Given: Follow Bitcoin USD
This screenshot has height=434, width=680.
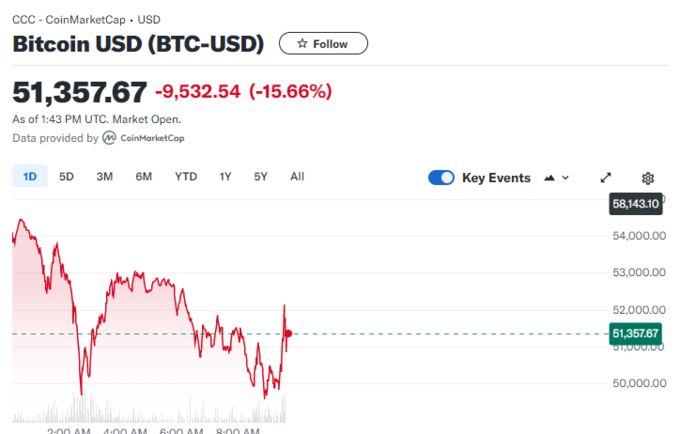Looking at the screenshot, I should click(x=323, y=44).
